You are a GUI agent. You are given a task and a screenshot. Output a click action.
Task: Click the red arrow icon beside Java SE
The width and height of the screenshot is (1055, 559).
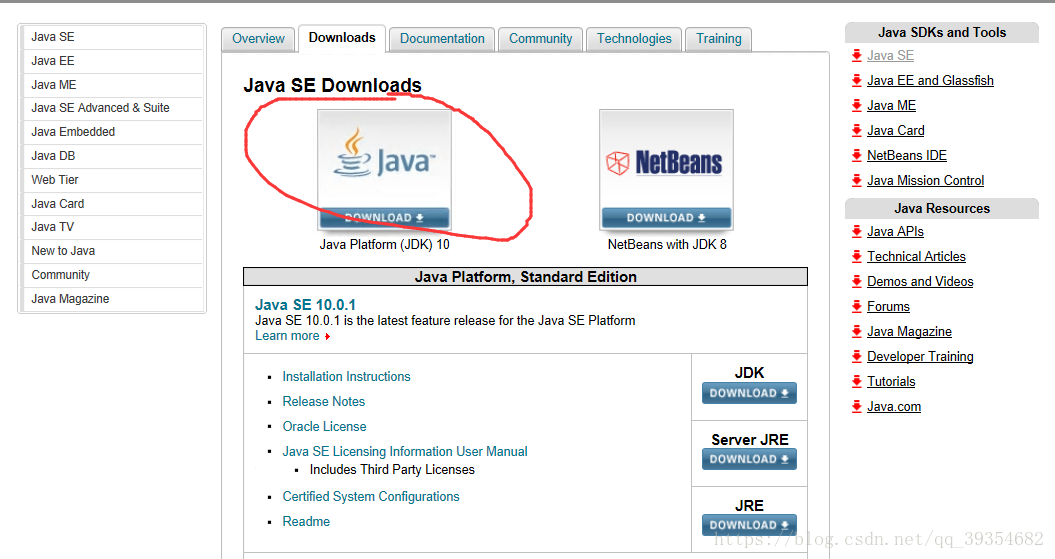tap(857, 56)
